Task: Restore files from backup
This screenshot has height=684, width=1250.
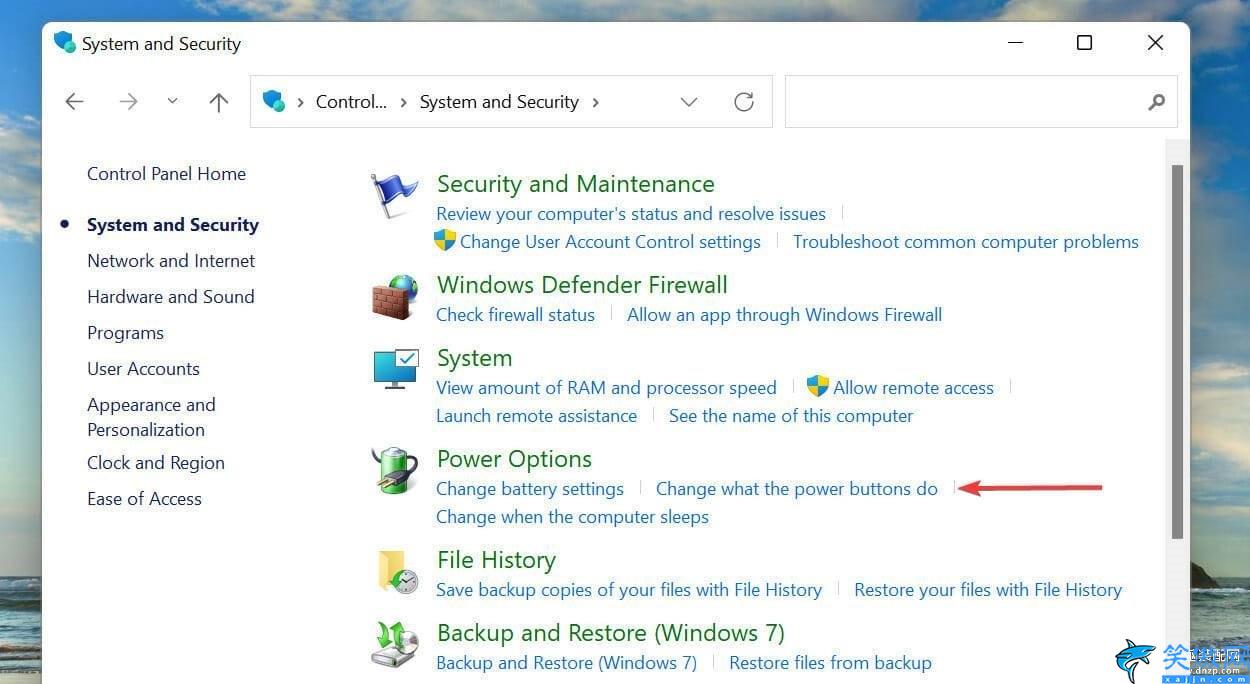Action: (830, 663)
